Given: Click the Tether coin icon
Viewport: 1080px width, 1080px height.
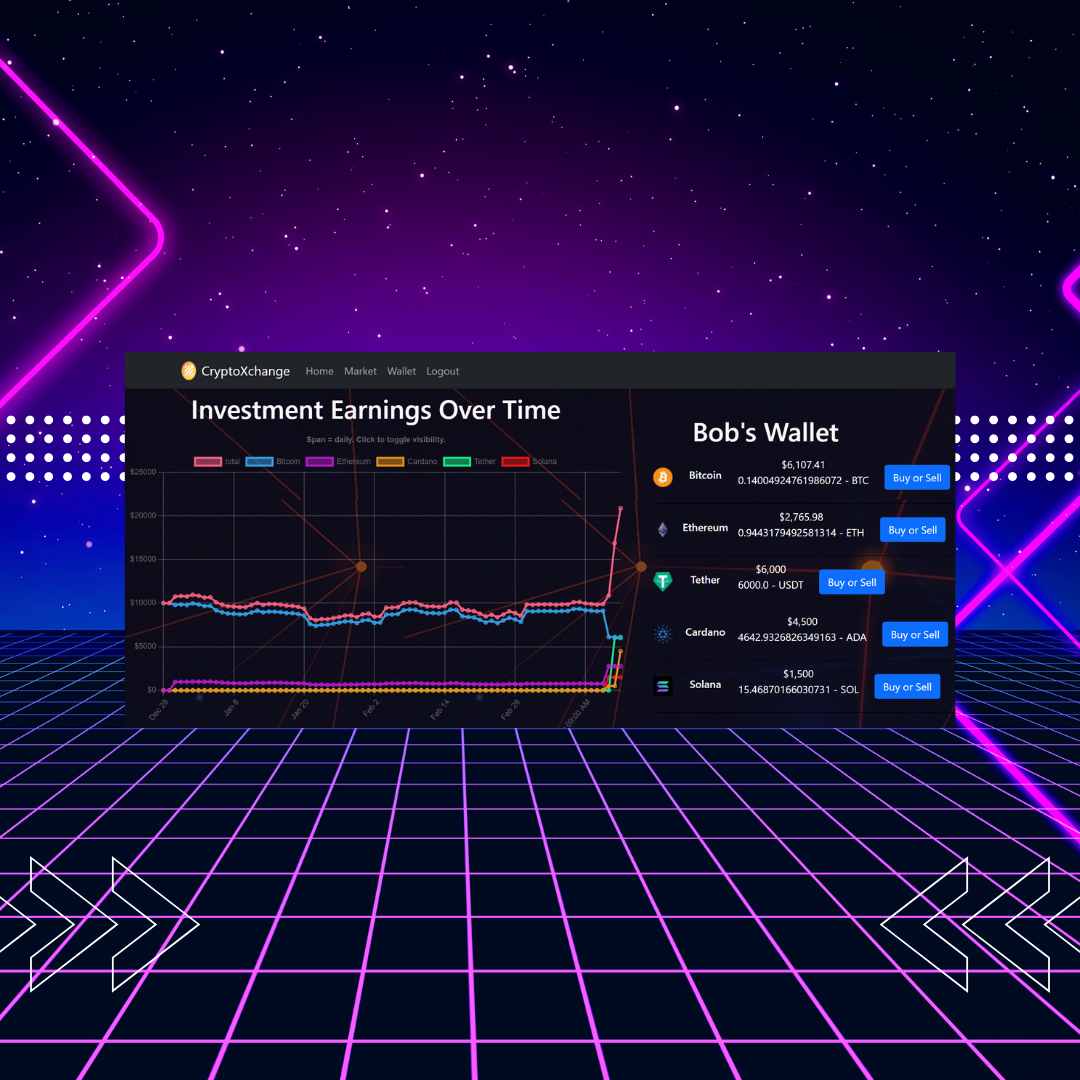Looking at the screenshot, I should click(662, 581).
